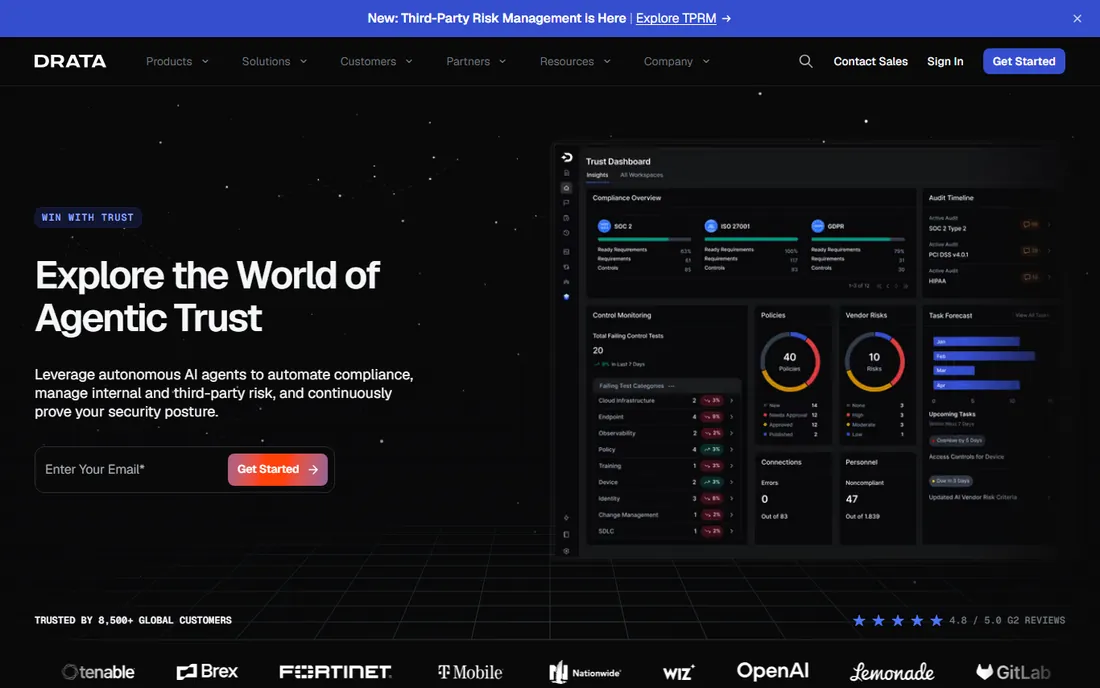
Task: Click the WIN WITH TRUST badge
Action: click(88, 217)
